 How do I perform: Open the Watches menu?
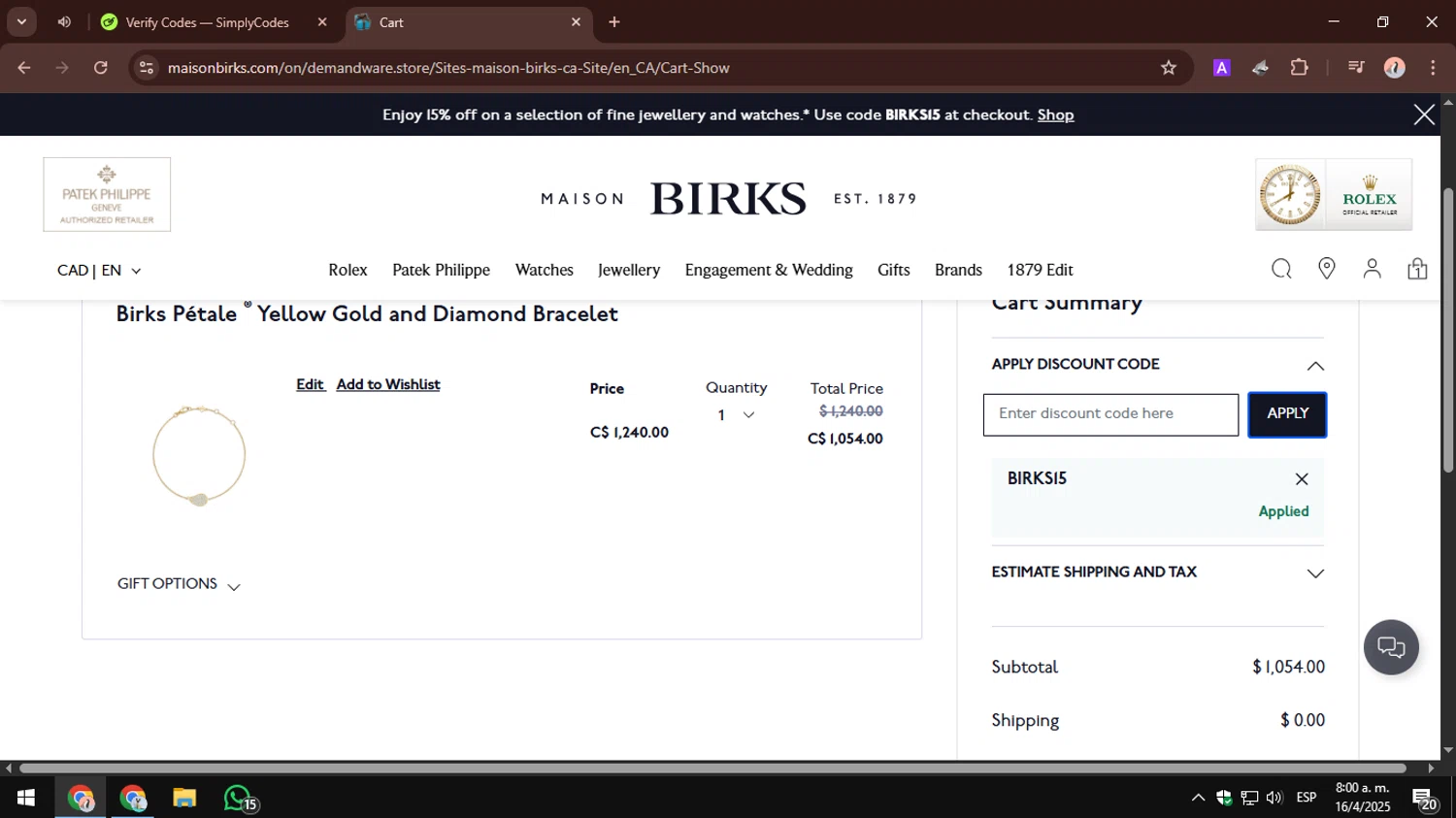(x=544, y=270)
